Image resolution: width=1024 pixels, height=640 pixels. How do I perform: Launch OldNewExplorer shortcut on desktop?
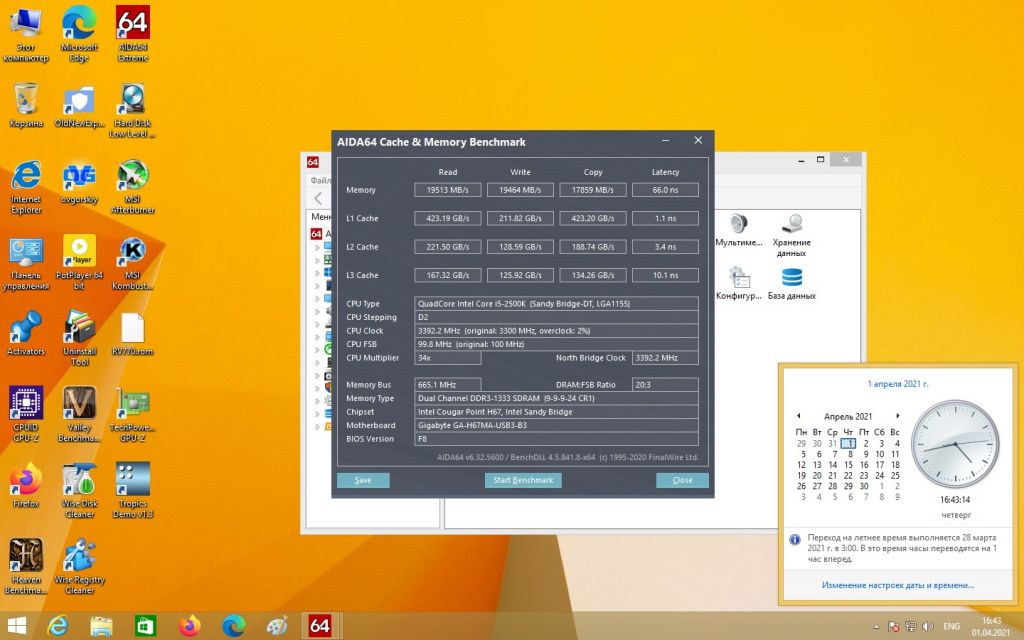79,106
